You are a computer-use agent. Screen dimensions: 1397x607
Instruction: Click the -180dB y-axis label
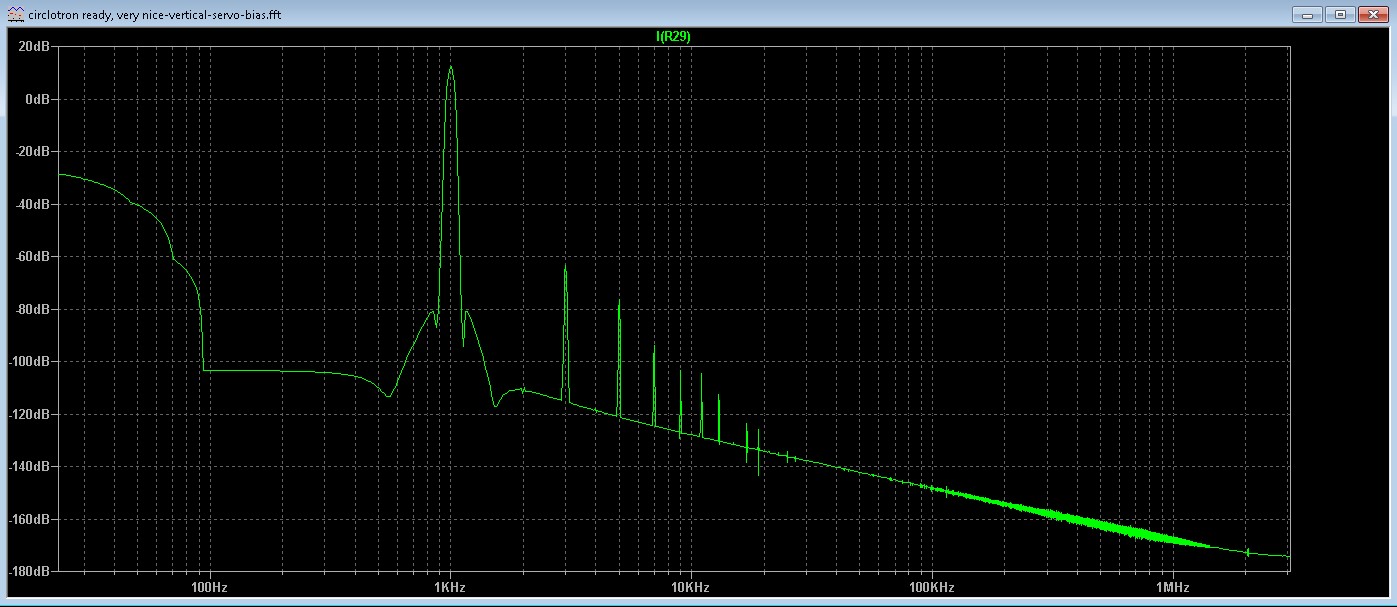pyautogui.click(x=30, y=571)
